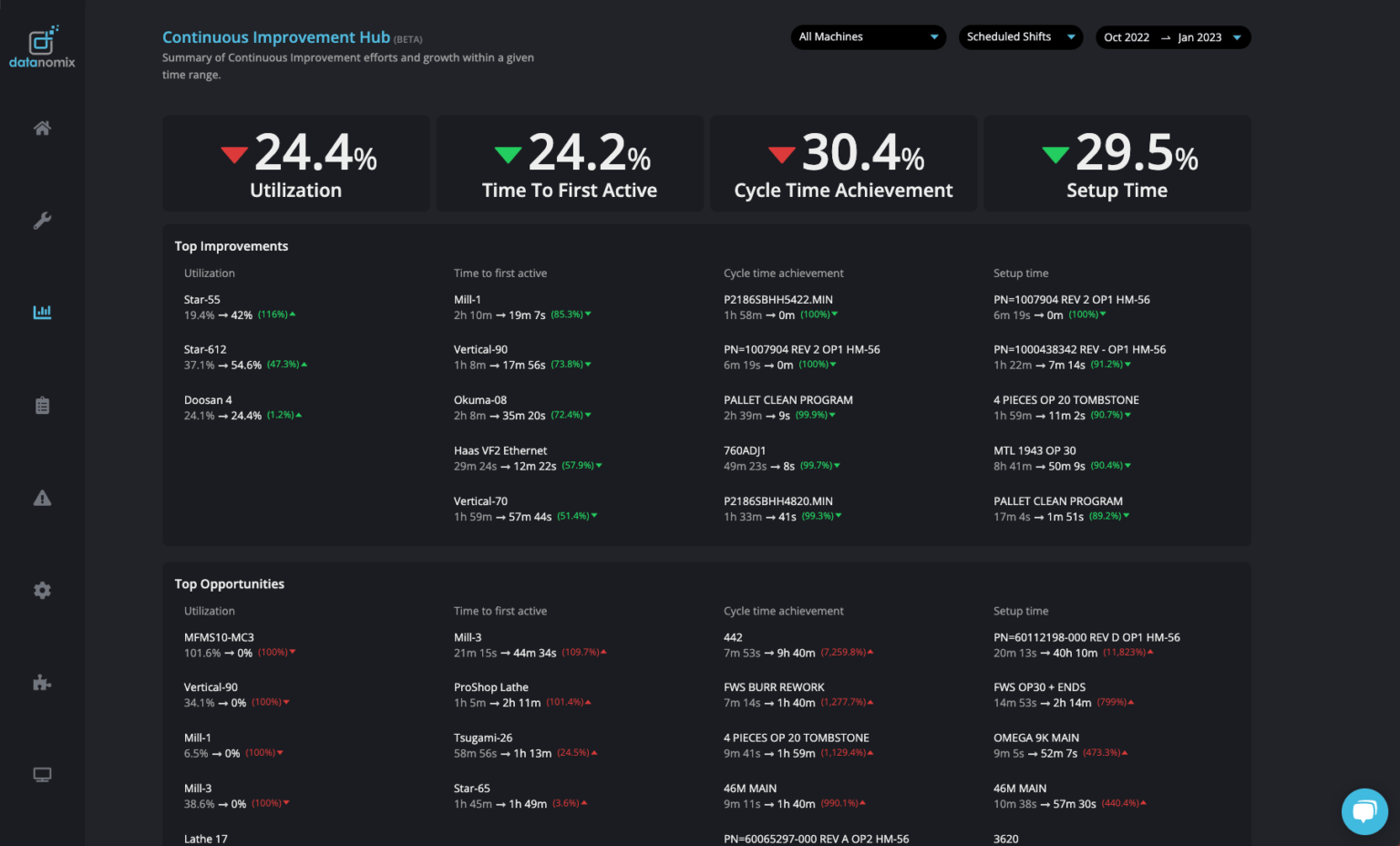The width and height of the screenshot is (1400, 846).
Task: Select the Setup Time metric card
Action: pyautogui.click(x=1117, y=163)
